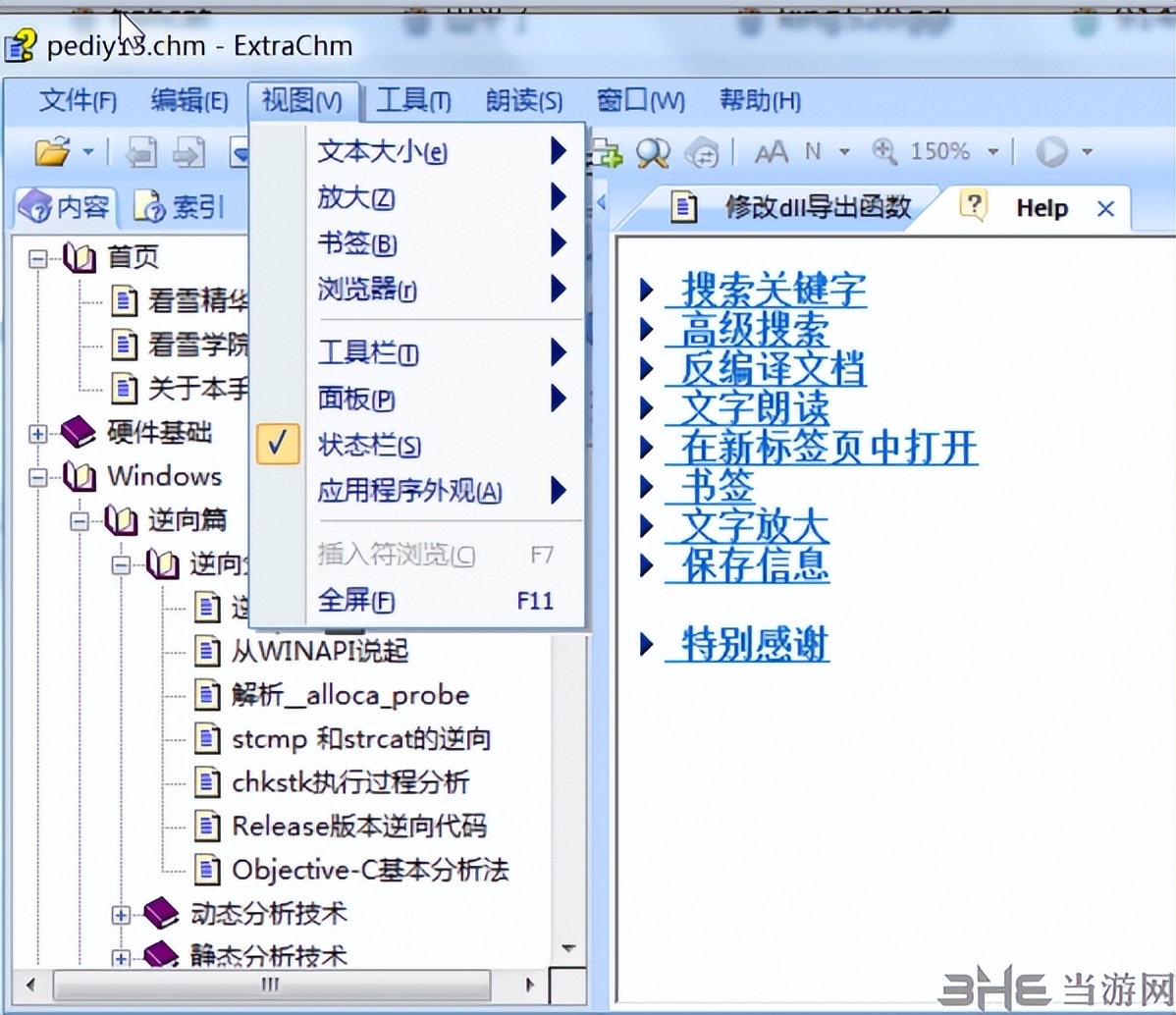The image size is (1176, 1015).
Task: Click the tree panel scroll-down arrow
Action: [569, 948]
